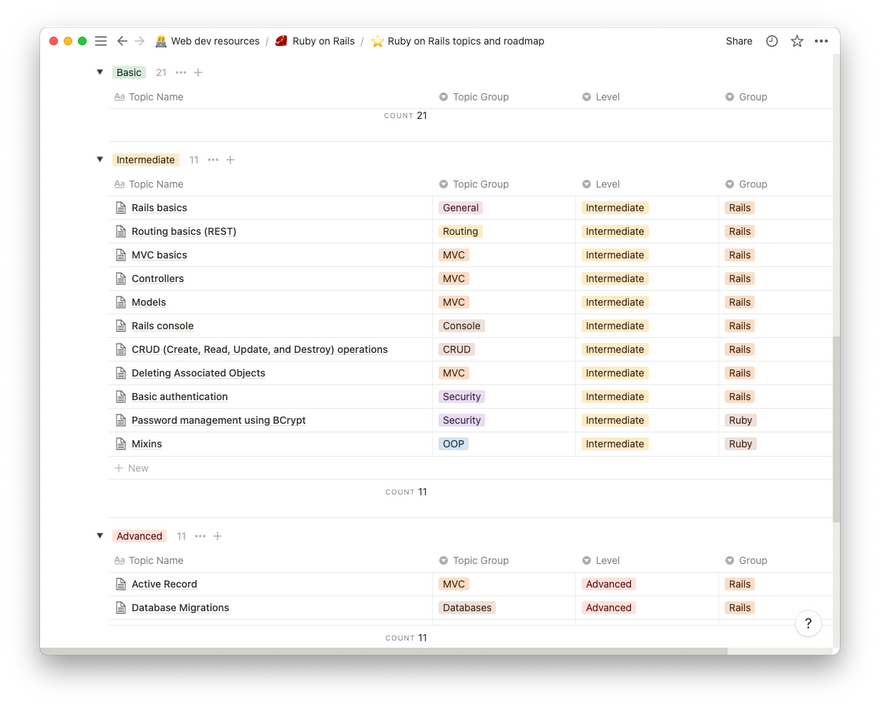Click the vertical scrollbar thumb
Screen dimensions: 880x708
coord(836,430)
